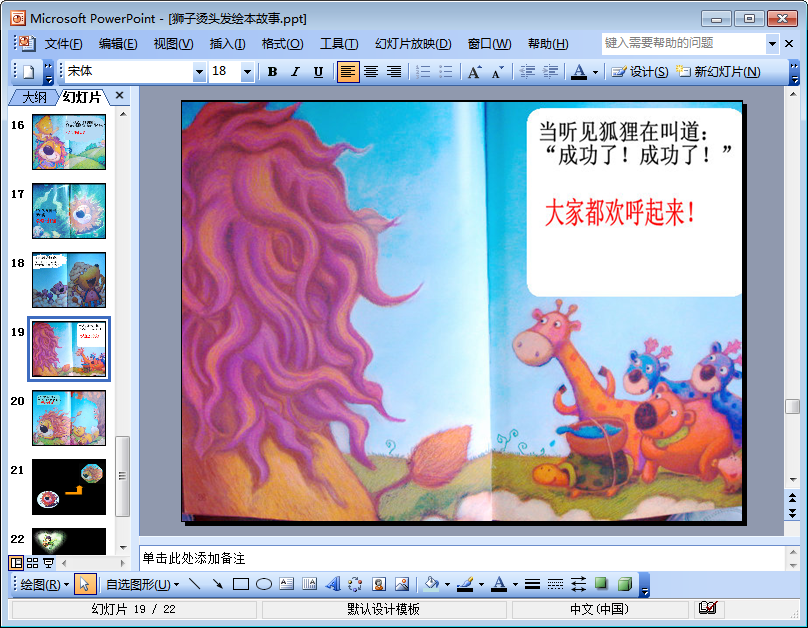Select slide 21 thumbnail
The width and height of the screenshot is (808, 628).
(x=69, y=487)
